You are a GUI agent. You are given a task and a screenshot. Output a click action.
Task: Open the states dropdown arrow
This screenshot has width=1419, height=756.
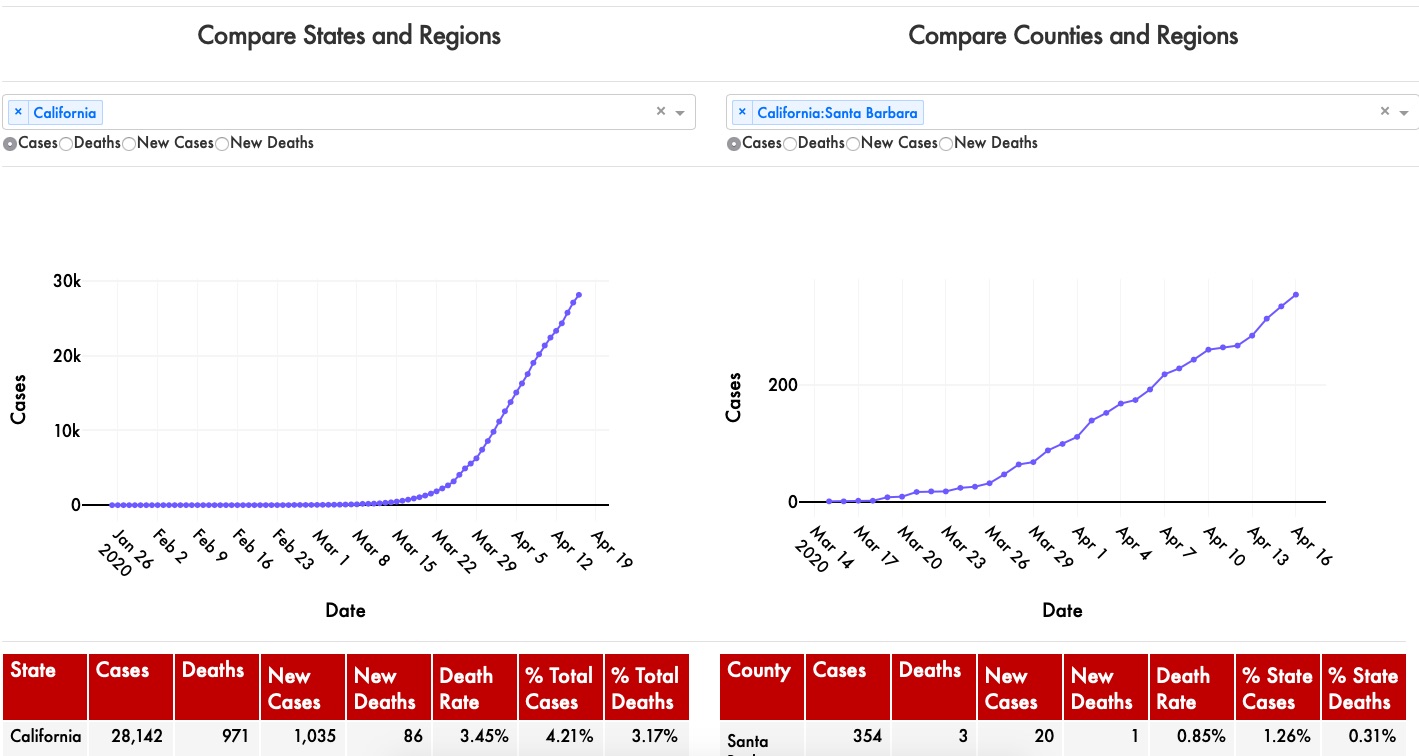(x=680, y=113)
